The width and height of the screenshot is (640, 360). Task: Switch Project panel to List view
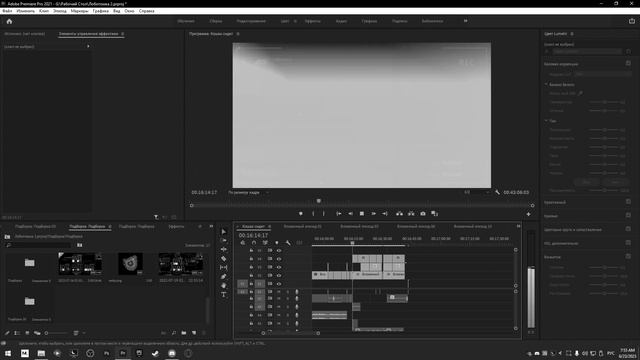(17, 333)
